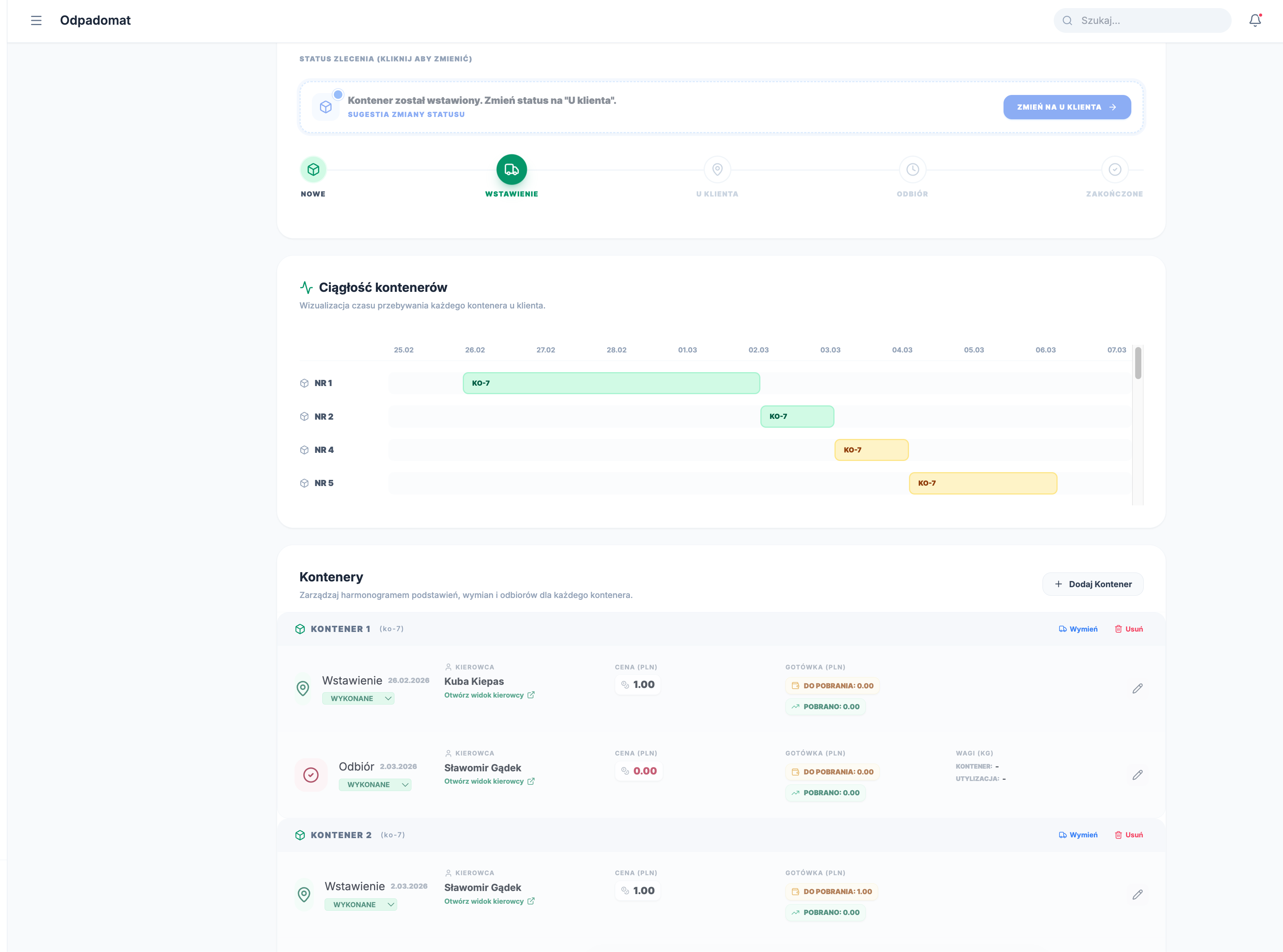This screenshot has height=952, width=1283.
Task: Open status dropdown for Wstawienie 26.02.2026
Action: click(x=358, y=698)
